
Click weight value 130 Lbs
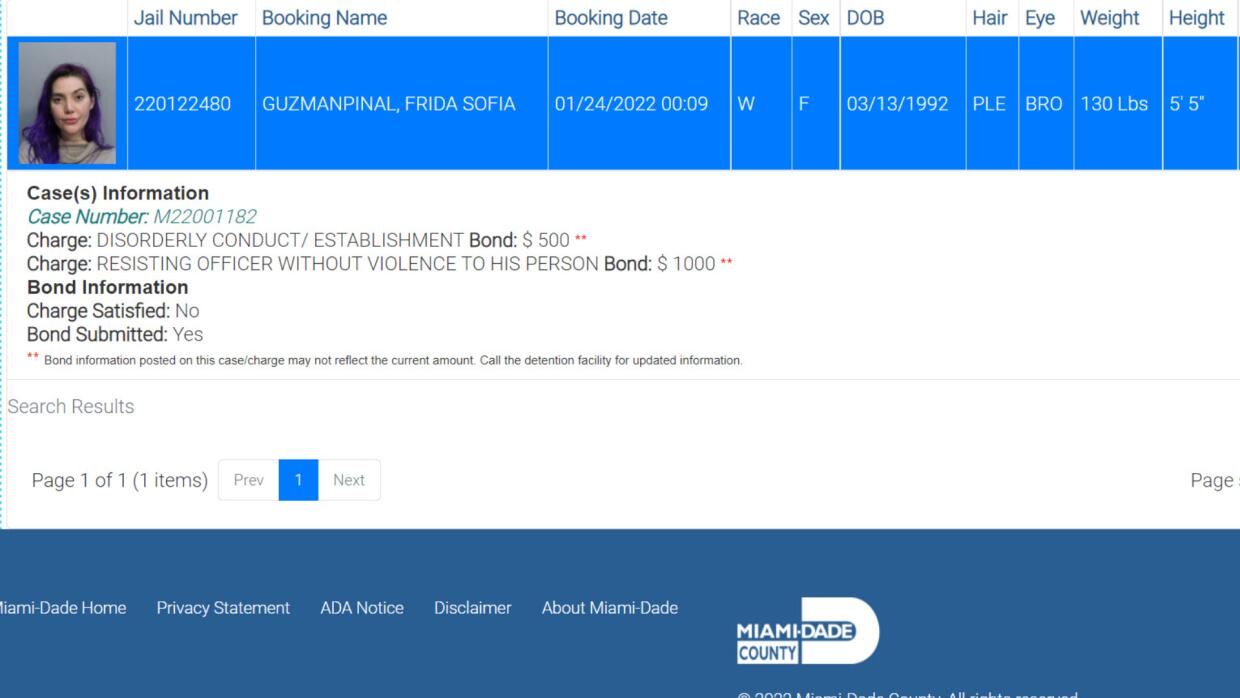[x=1114, y=104]
